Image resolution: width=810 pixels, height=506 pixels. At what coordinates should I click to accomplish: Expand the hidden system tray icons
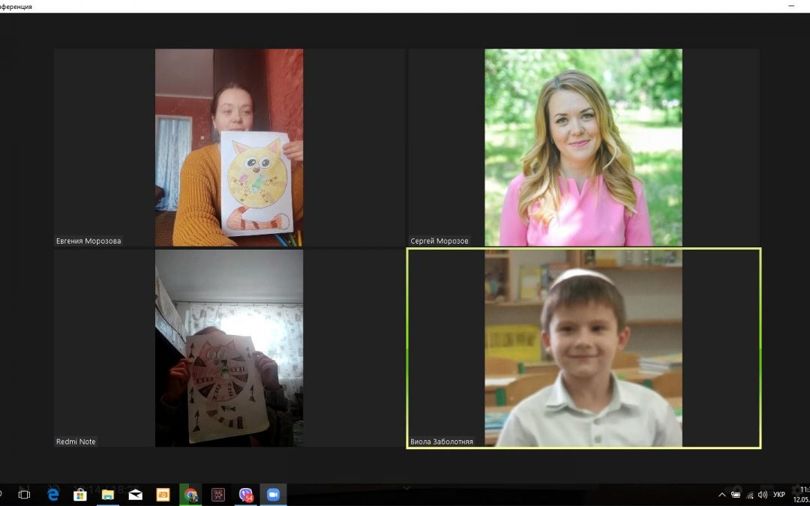(723, 494)
